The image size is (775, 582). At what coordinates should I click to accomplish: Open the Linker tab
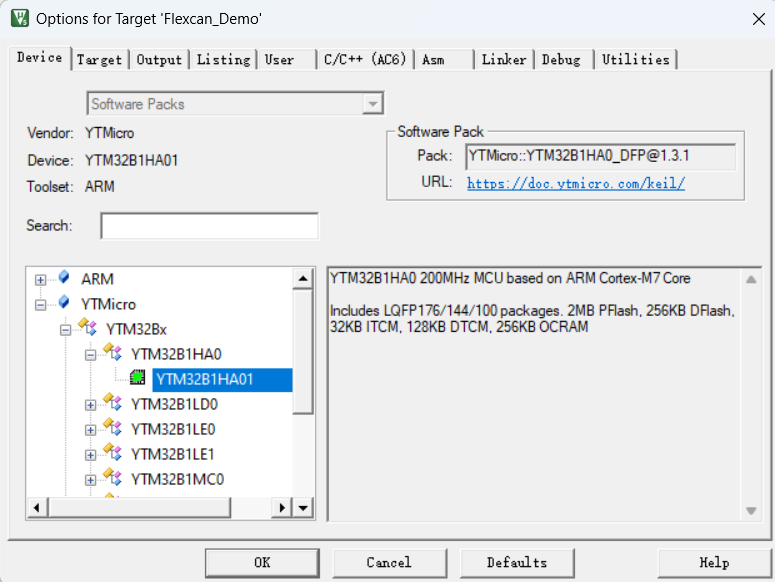(x=504, y=60)
